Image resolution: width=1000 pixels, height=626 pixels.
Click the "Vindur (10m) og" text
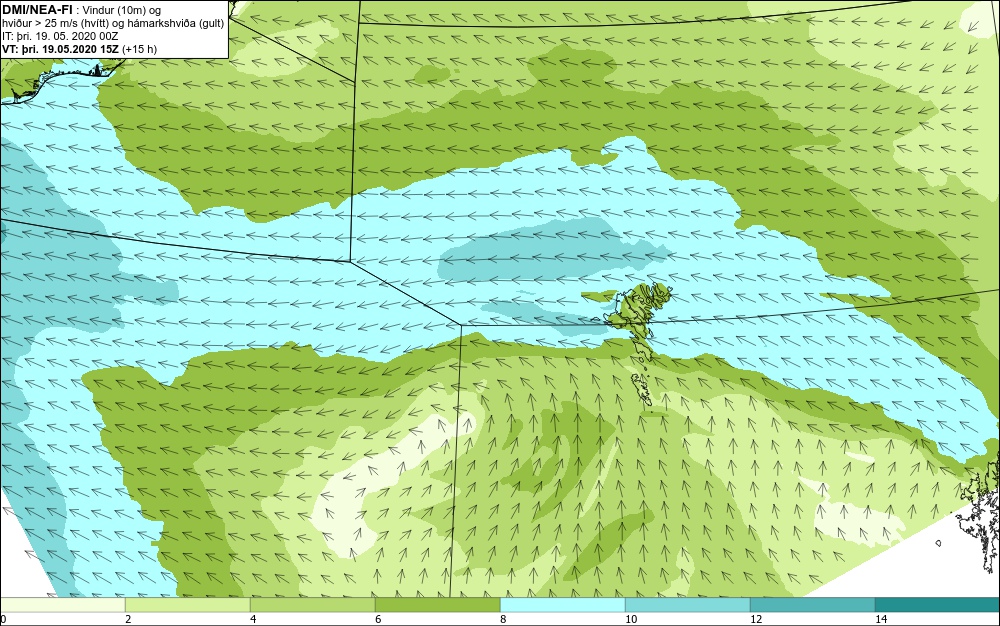click(x=122, y=10)
